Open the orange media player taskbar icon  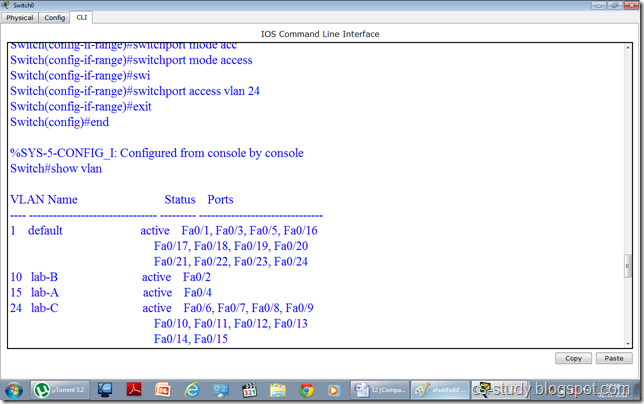pyautogui.click(x=334, y=390)
